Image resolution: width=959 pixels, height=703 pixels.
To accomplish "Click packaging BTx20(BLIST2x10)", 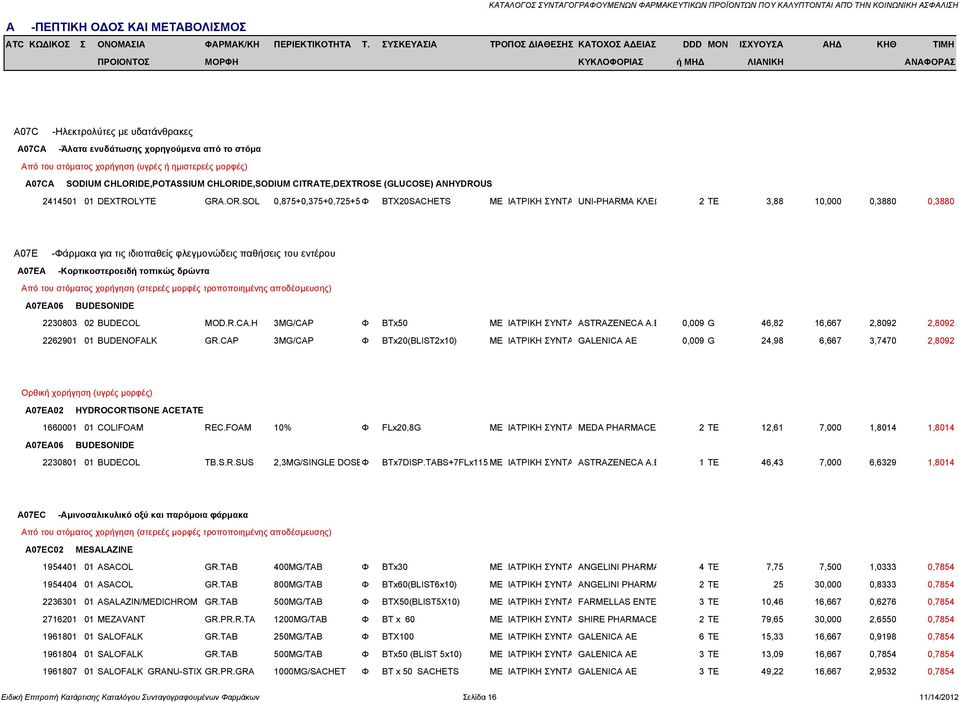I will (419, 340).
